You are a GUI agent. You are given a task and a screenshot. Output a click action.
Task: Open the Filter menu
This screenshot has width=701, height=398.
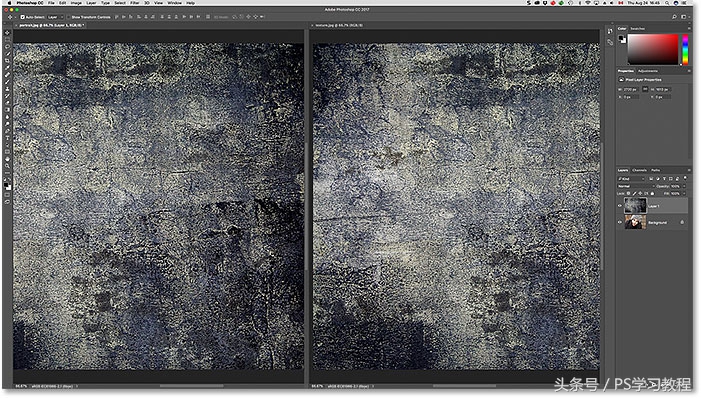tap(135, 3)
